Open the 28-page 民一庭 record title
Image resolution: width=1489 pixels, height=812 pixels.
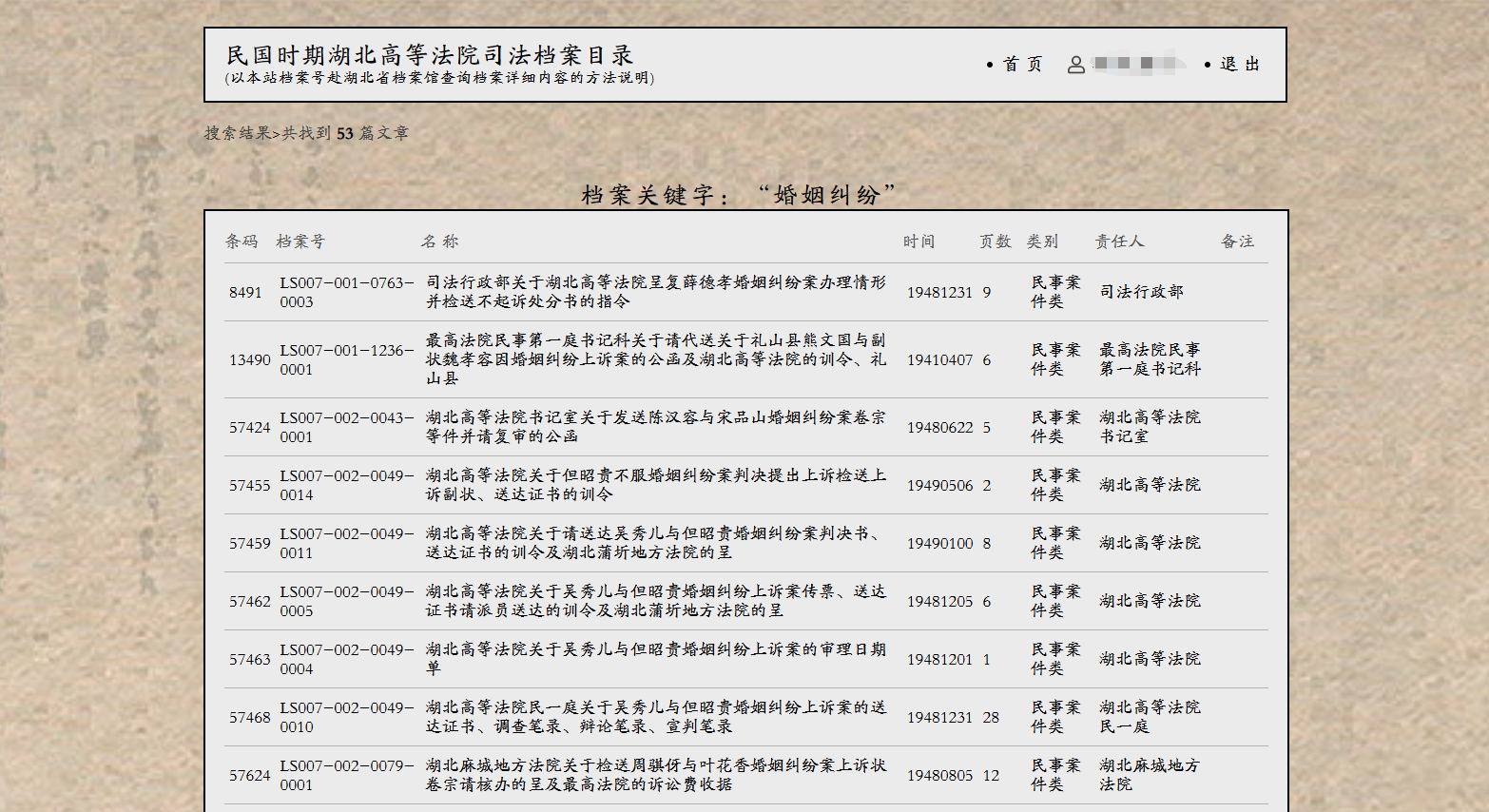pyautogui.click(x=655, y=717)
